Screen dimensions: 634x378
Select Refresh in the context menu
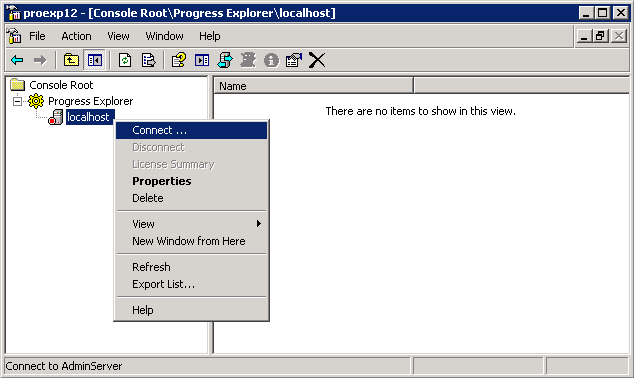pos(191,267)
